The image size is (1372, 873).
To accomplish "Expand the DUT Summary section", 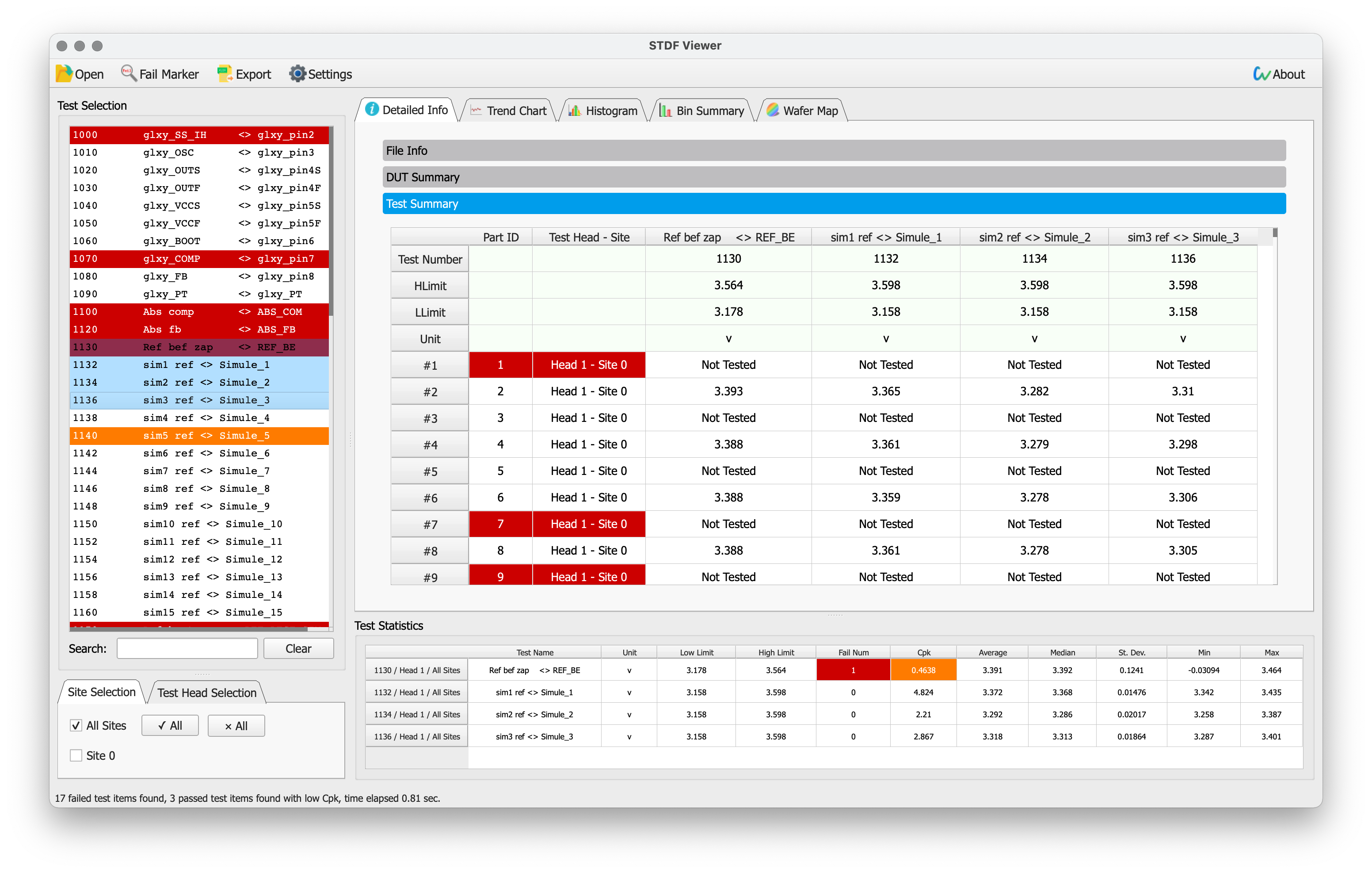I will click(834, 177).
